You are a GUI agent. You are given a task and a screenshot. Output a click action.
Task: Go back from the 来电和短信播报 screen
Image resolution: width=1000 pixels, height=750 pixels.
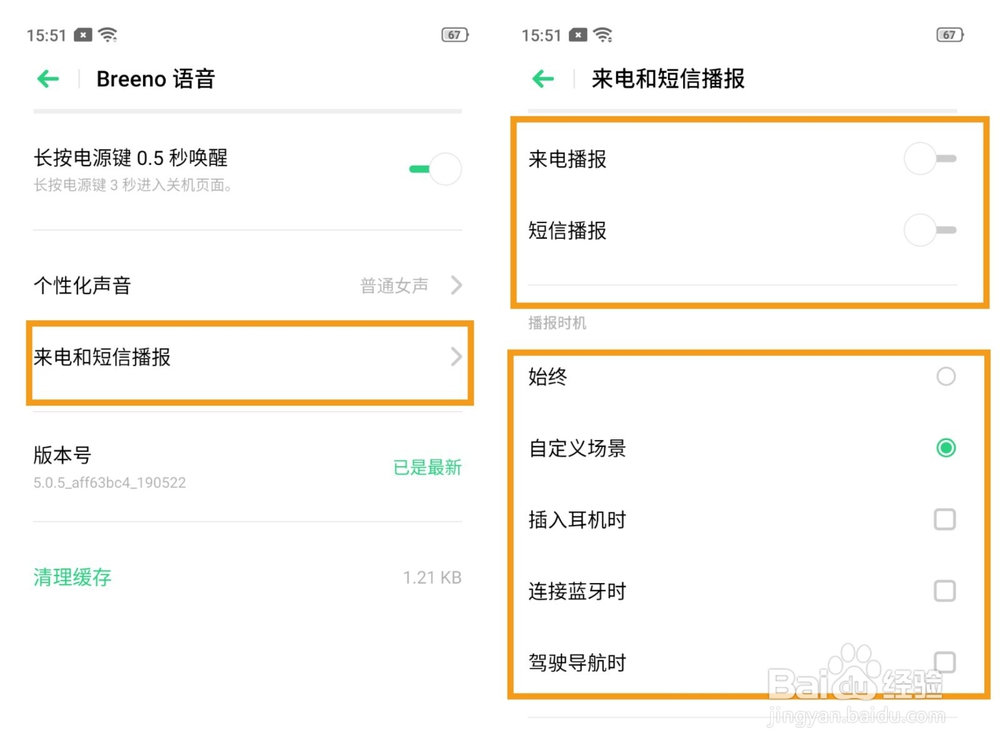543,79
